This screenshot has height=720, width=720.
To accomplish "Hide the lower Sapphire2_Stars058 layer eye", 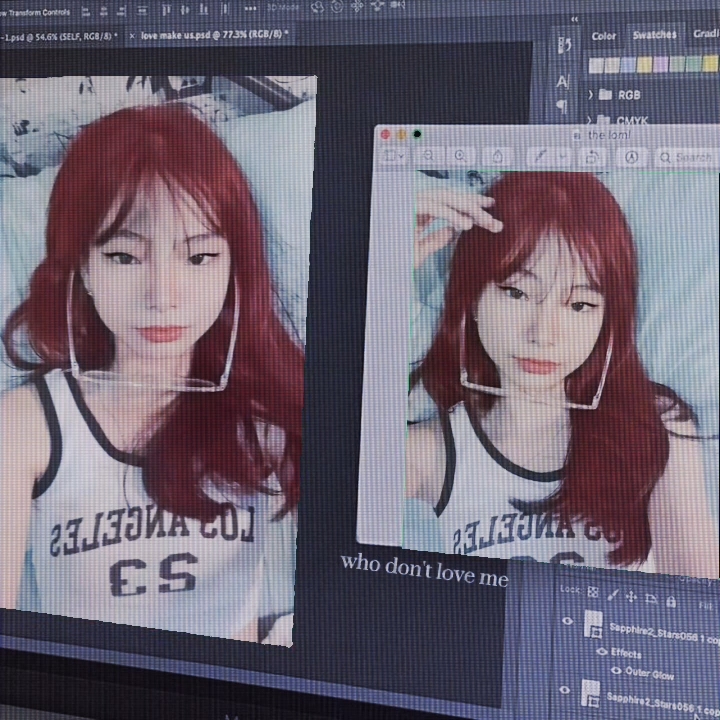I will (x=565, y=690).
